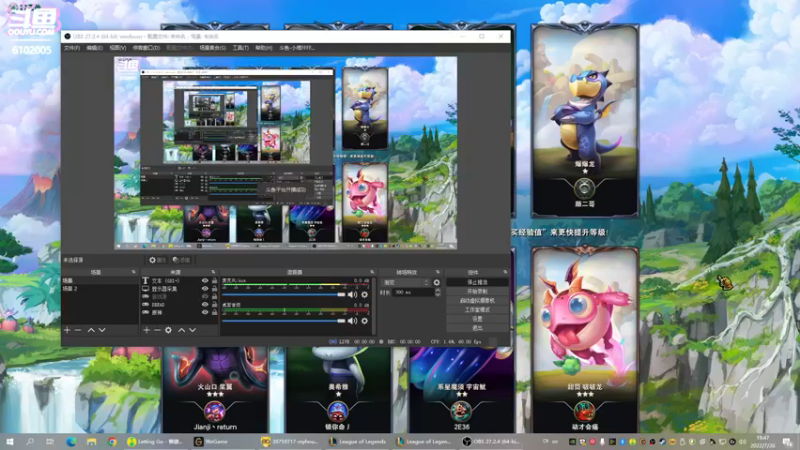Switch to Letting Go music player in taskbar
Screen dimensions: 800x450
click(156, 441)
